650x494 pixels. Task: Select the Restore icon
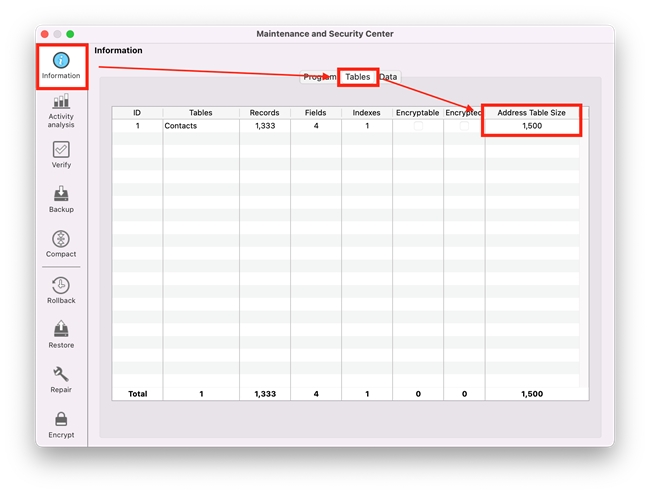point(61,333)
